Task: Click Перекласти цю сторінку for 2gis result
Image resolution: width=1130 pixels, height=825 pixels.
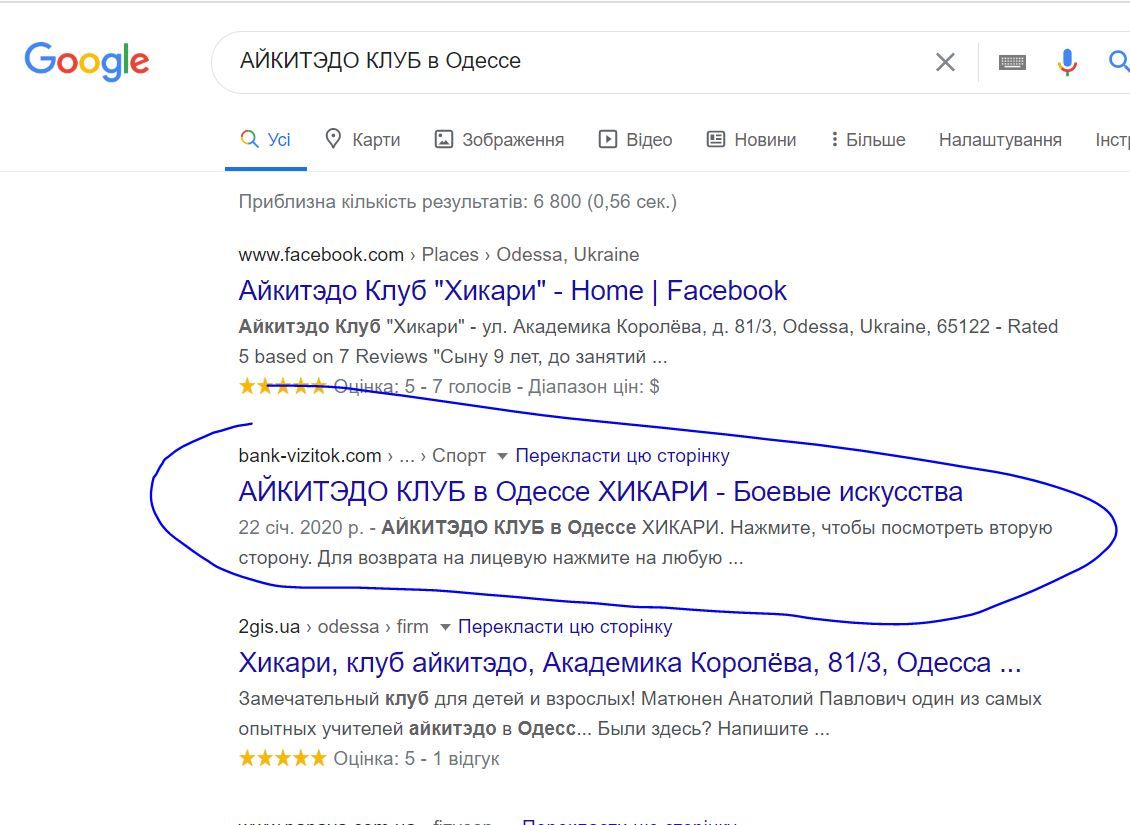Action: coord(565,627)
